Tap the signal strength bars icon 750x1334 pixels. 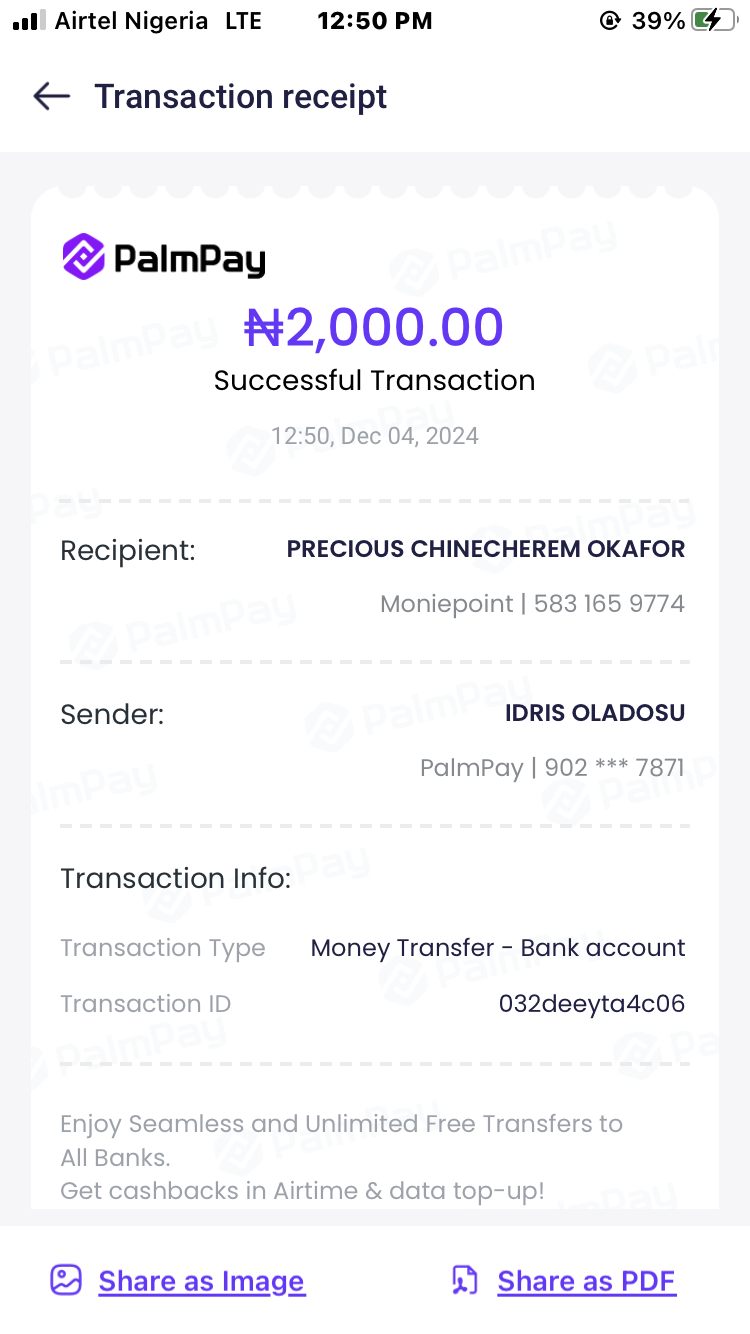click(29, 21)
